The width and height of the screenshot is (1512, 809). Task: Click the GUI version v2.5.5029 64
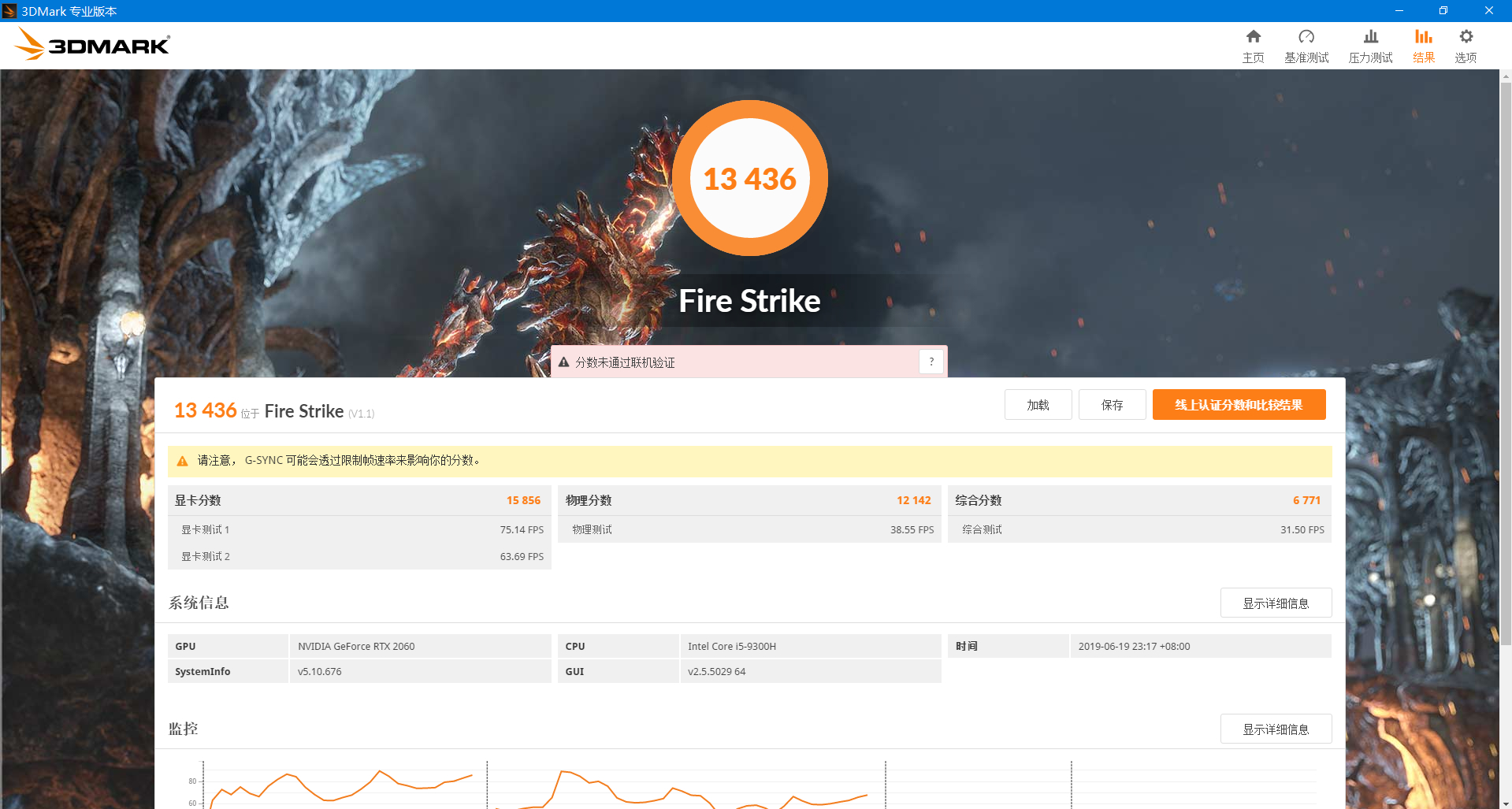coord(716,672)
